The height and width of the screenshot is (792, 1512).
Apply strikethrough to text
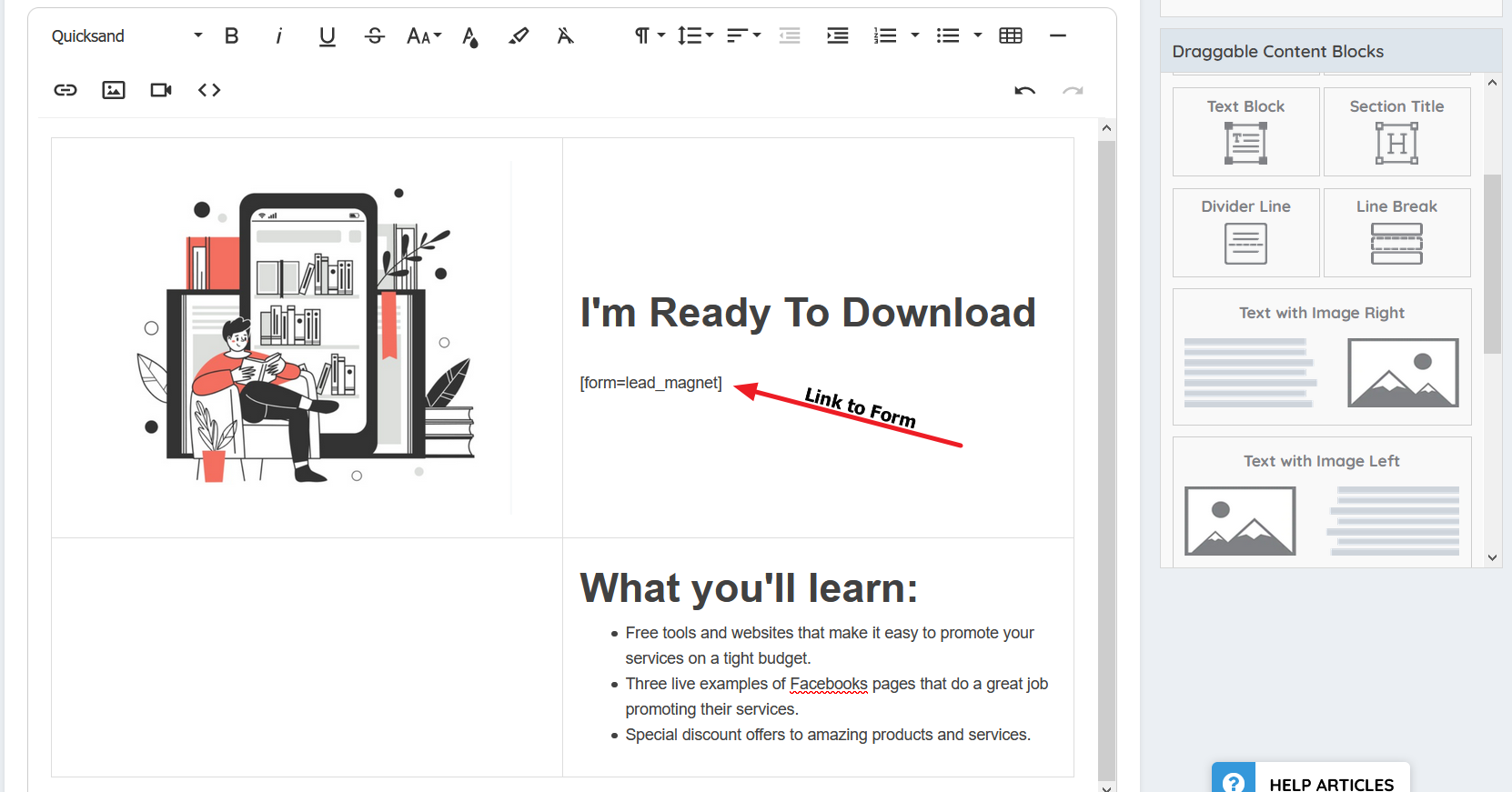[x=375, y=36]
